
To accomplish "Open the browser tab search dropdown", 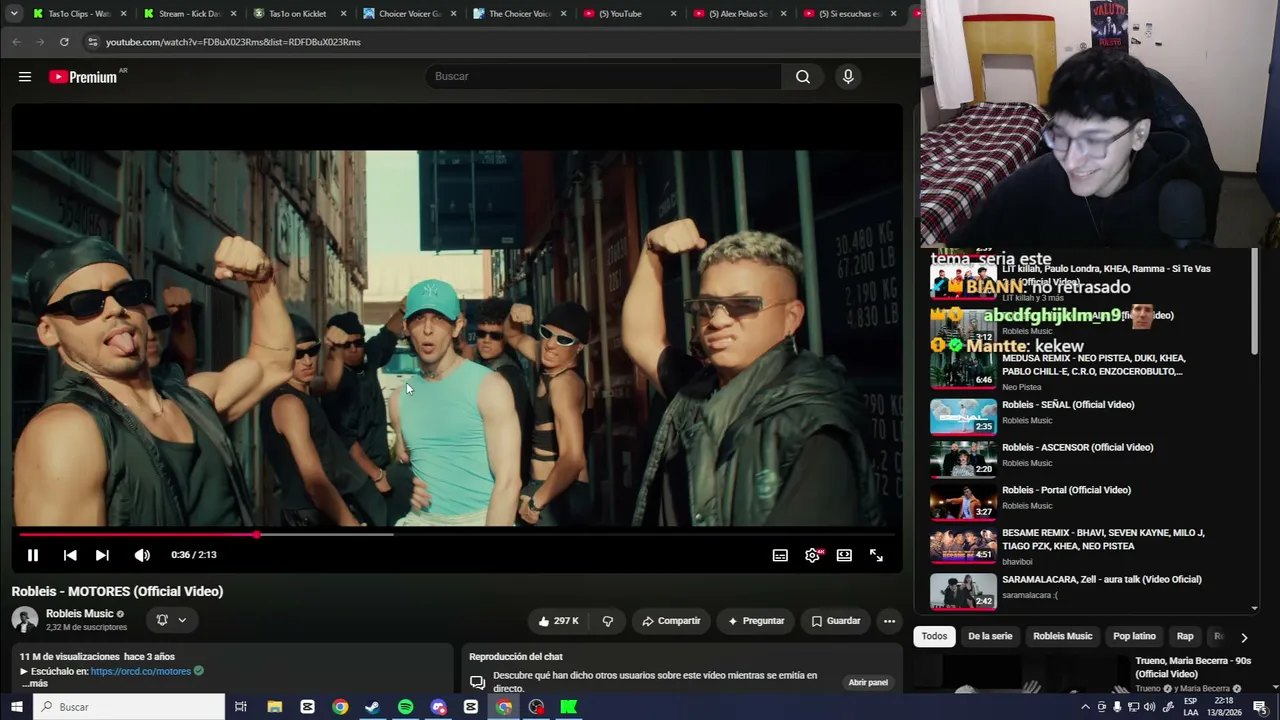I will tap(14, 14).
